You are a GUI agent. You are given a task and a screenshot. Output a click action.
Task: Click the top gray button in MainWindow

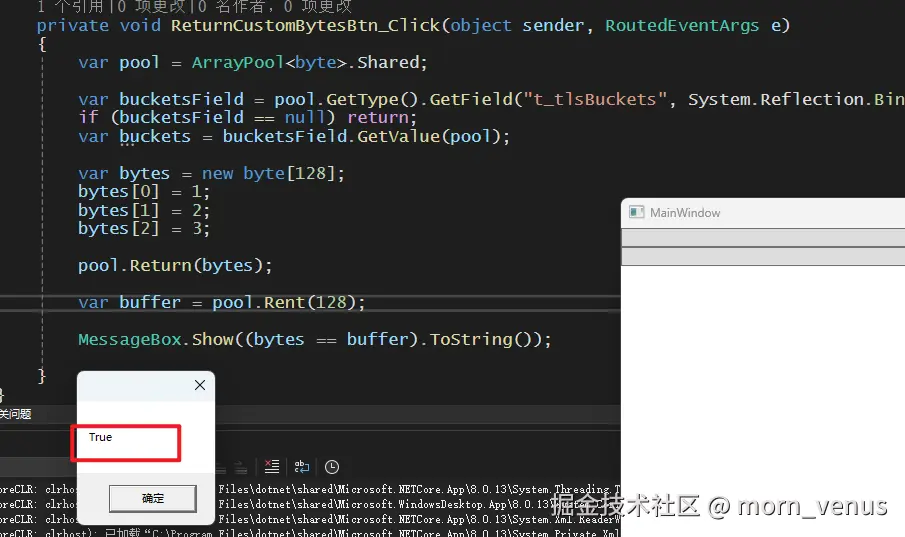(763, 237)
